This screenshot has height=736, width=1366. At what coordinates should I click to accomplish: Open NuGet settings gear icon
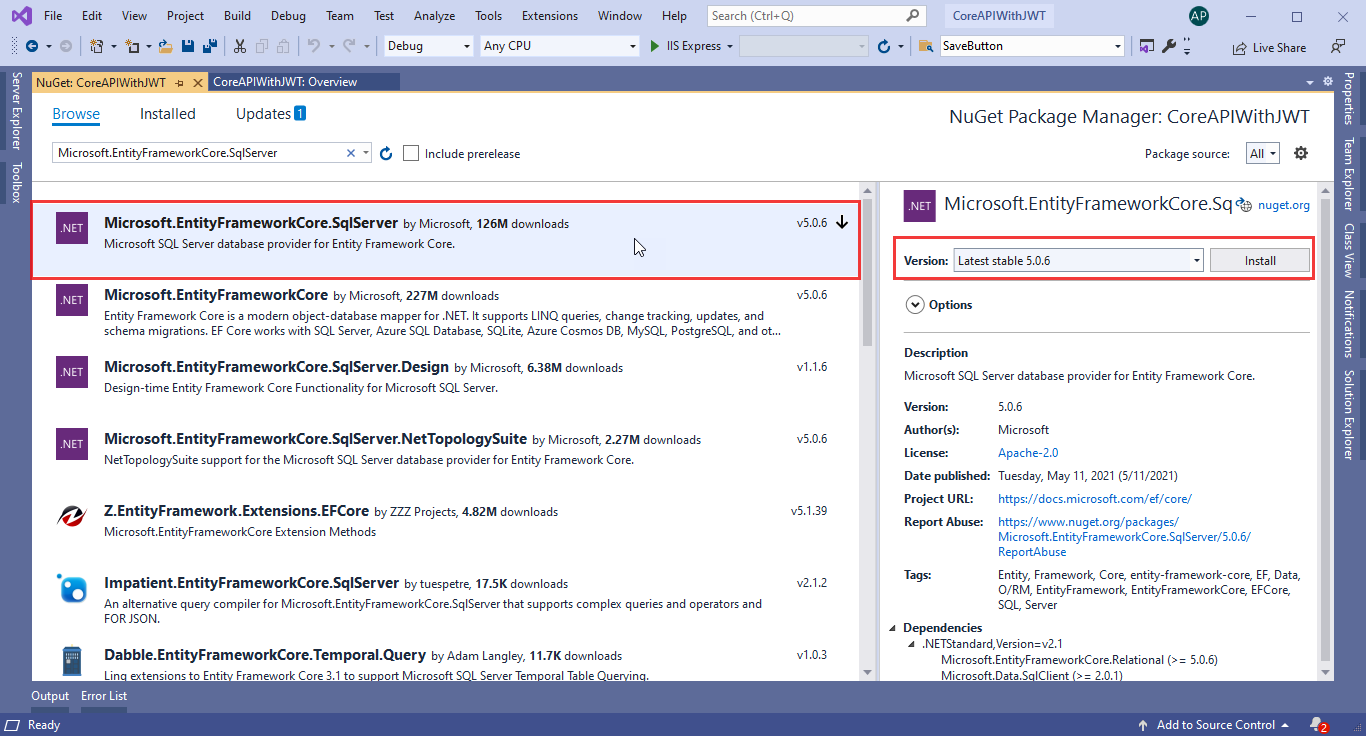point(1301,153)
